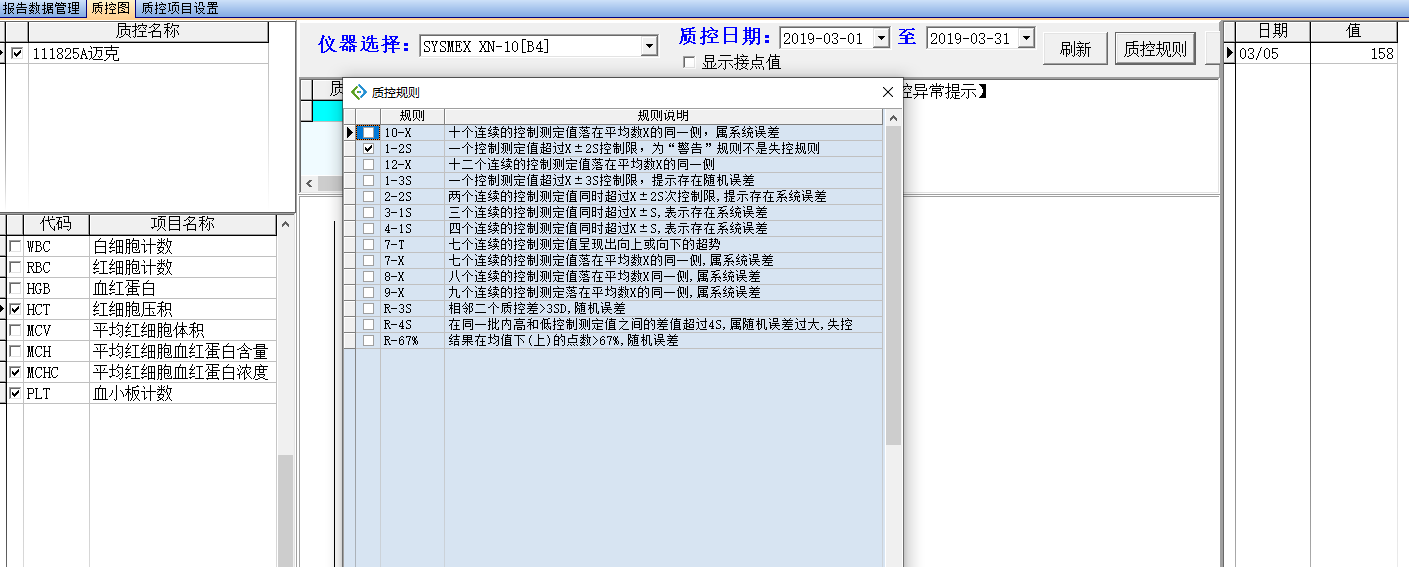The image size is (1409, 567).
Task: Select the R-67% rule description text
Action: pyautogui.click(x=563, y=340)
